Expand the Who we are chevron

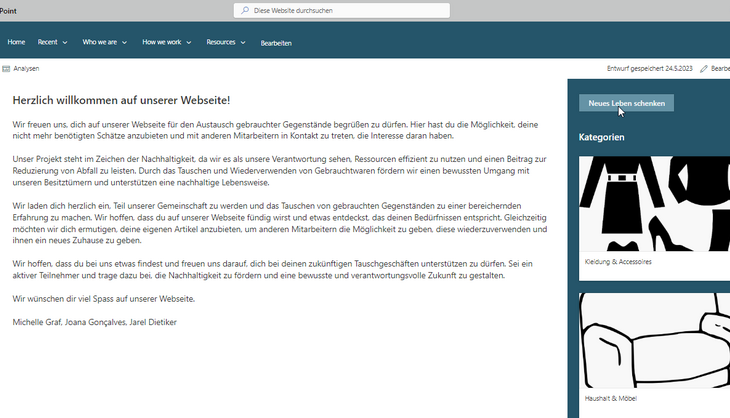click(124, 42)
